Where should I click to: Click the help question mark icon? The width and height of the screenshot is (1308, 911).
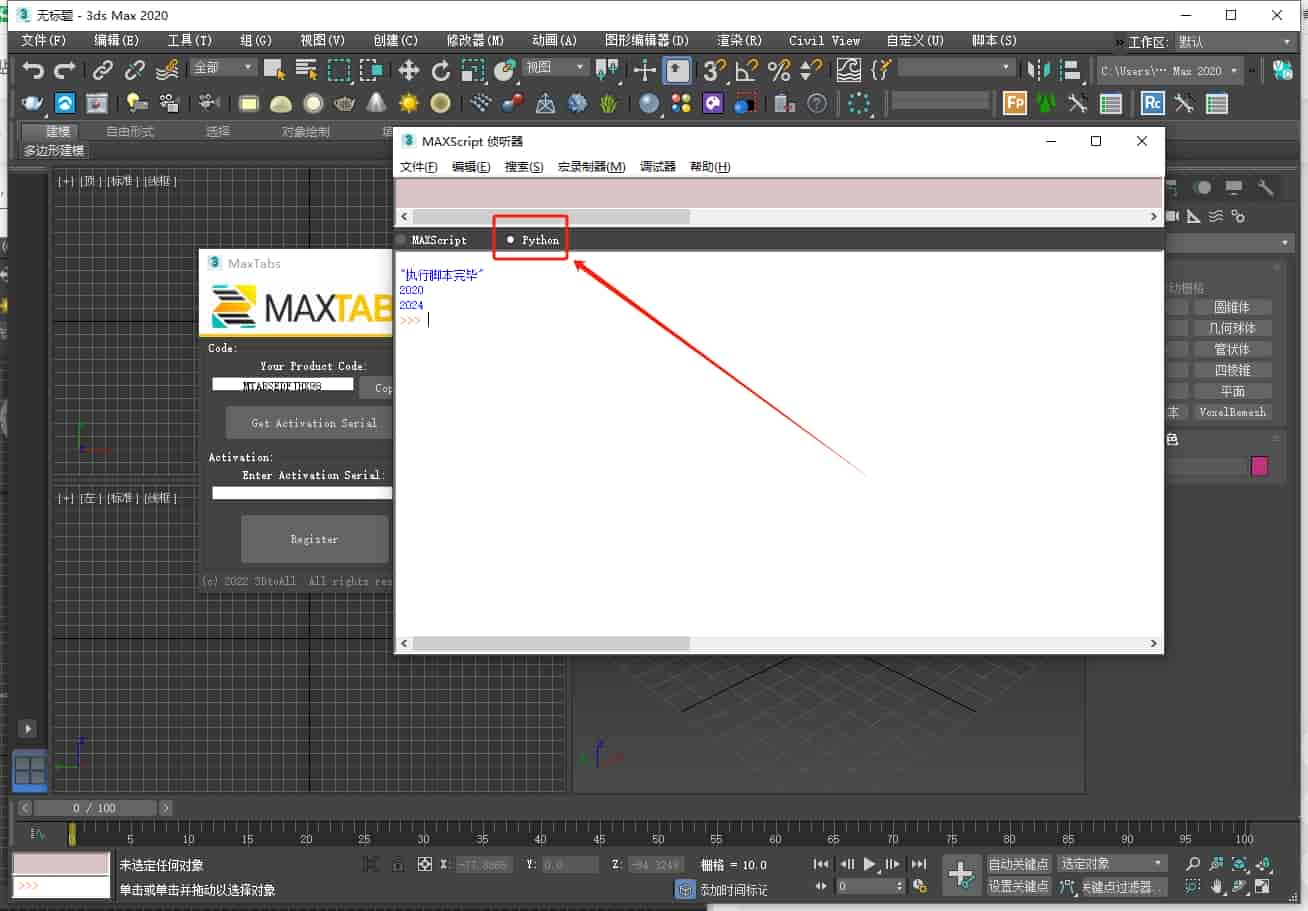(818, 103)
